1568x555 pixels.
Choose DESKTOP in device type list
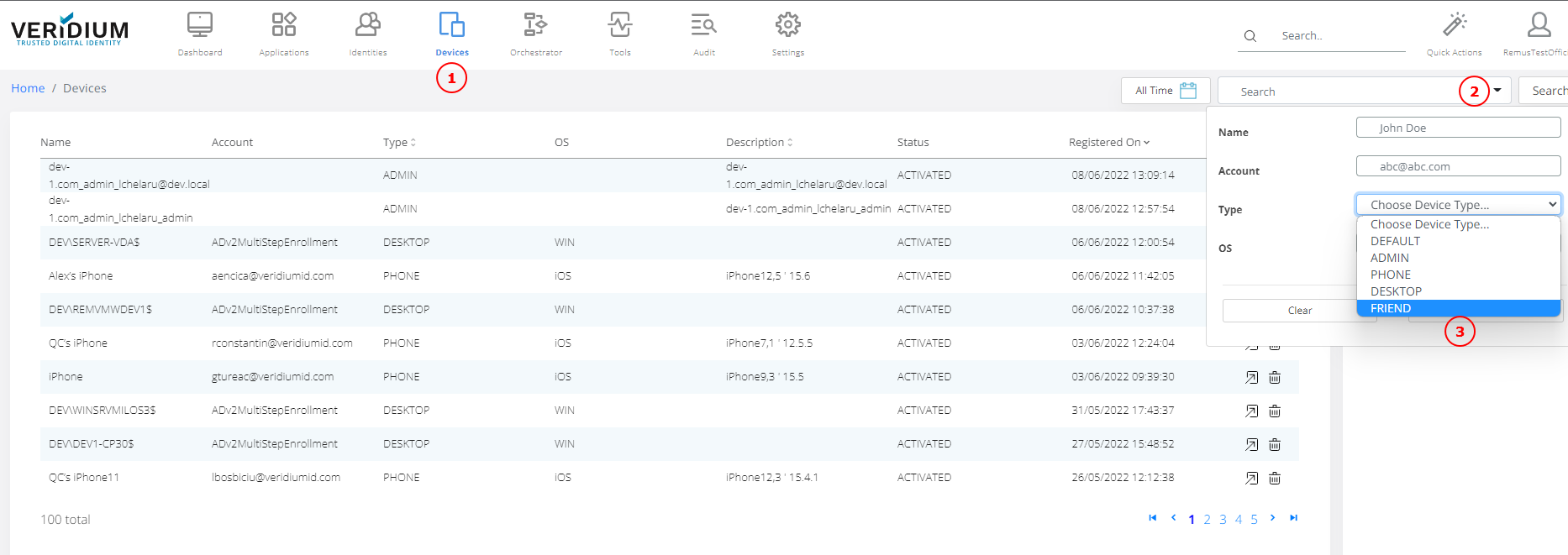coord(1396,291)
